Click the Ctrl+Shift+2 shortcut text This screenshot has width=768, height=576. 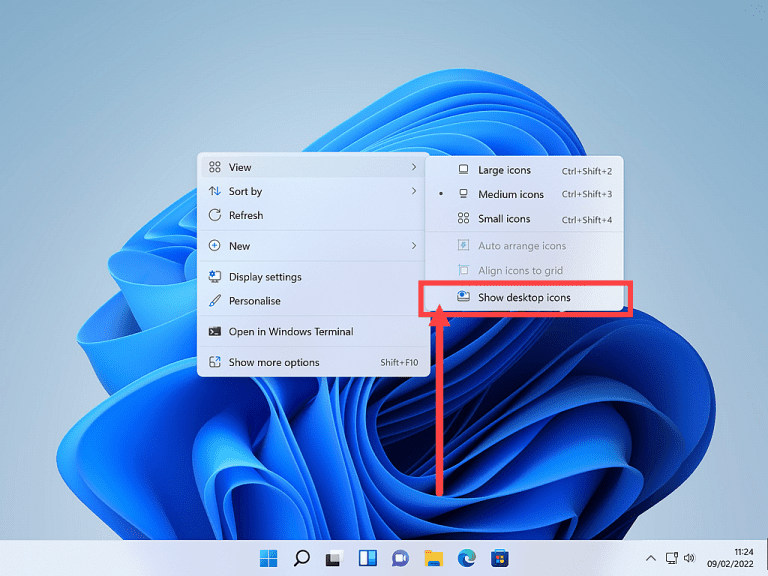coord(587,171)
